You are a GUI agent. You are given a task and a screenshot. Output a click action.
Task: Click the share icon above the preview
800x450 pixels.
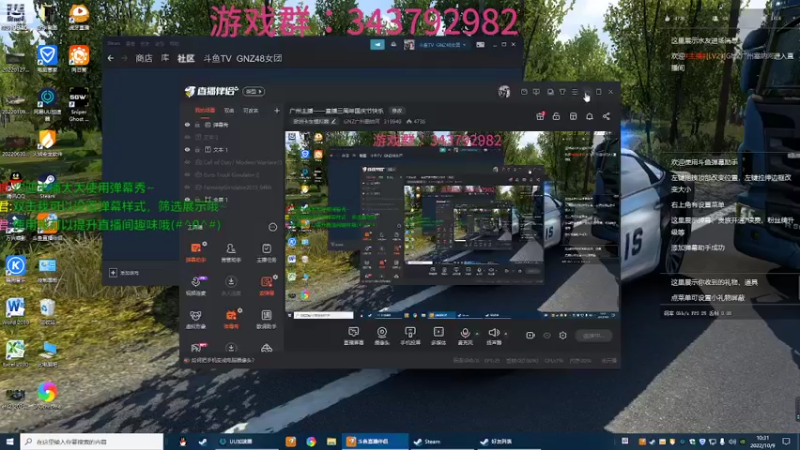pyautogui.click(x=606, y=116)
